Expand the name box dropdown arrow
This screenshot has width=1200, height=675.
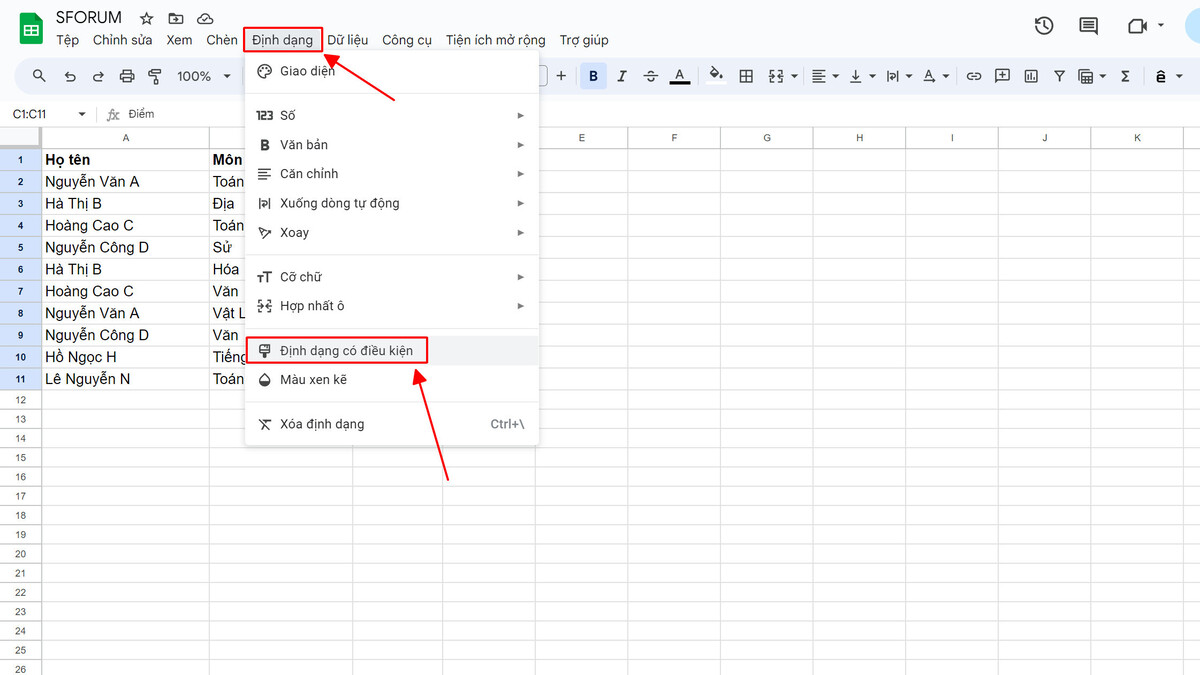82,115
